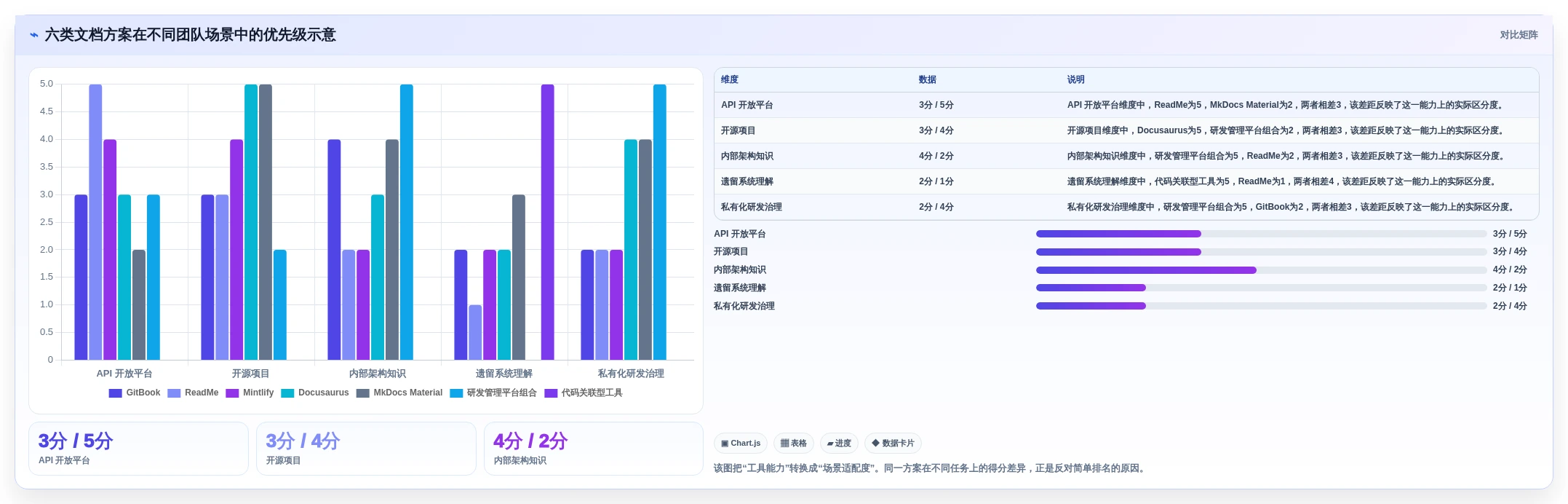Click the 内部架构知识 progress bar
Viewport: 1568px width, 504px height.
[1262, 270]
